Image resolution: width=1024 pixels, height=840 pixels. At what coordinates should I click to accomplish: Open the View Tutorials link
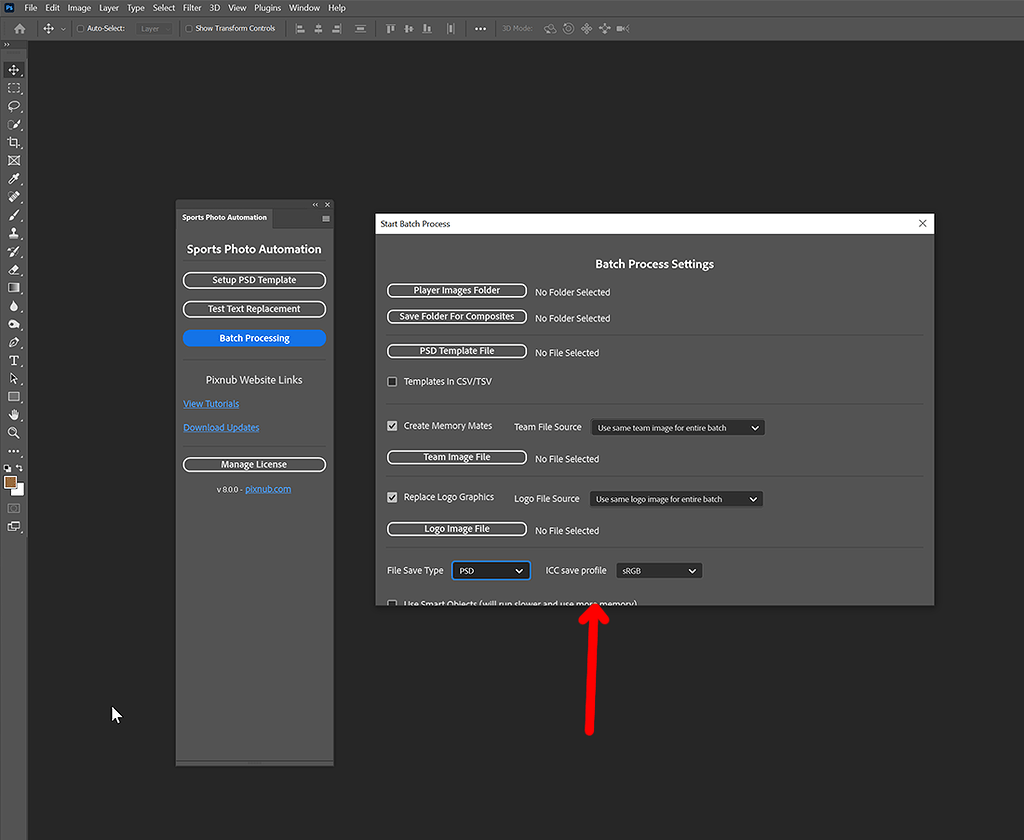[x=211, y=404]
